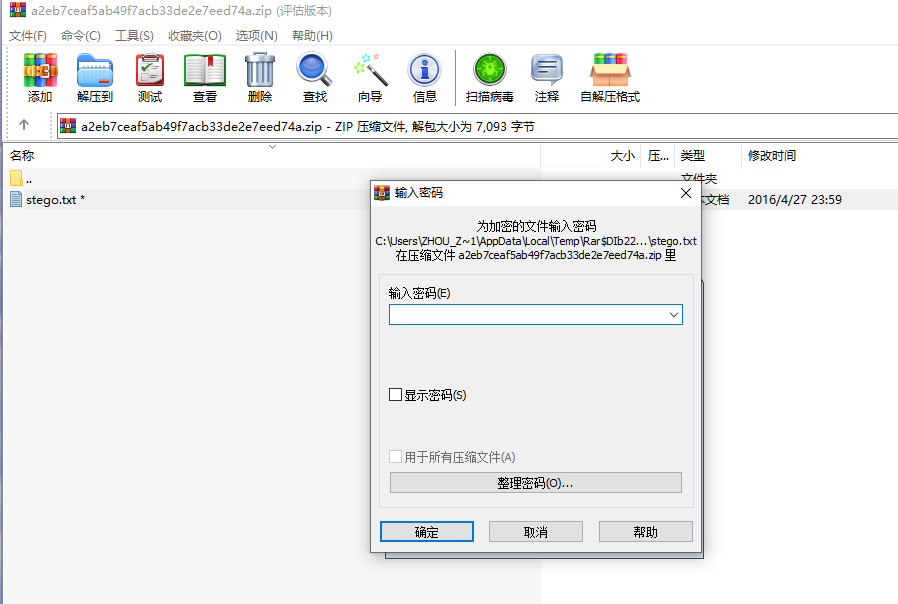Cancel the dialog via 取消 button
898x604 pixels.
pyautogui.click(x=535, y=531)
